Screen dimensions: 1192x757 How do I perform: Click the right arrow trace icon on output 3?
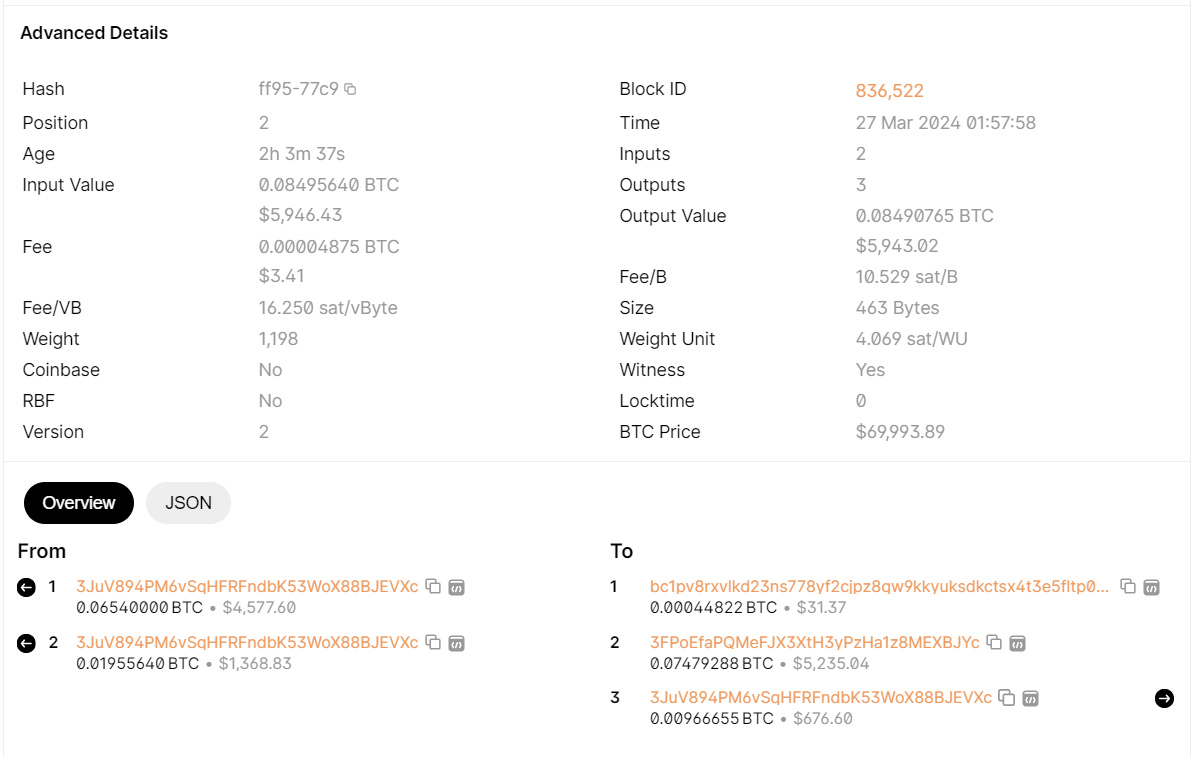click(1164, 699)
